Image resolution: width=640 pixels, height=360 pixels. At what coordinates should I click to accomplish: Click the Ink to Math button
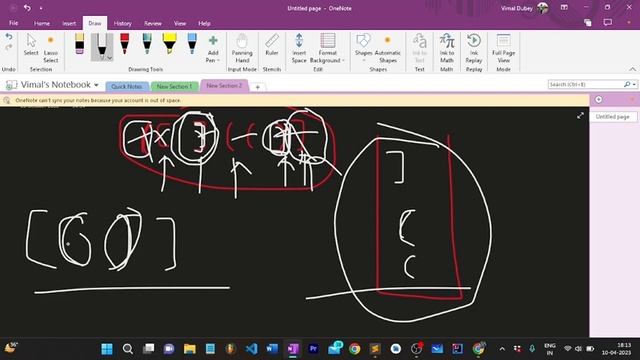[447, 49]
